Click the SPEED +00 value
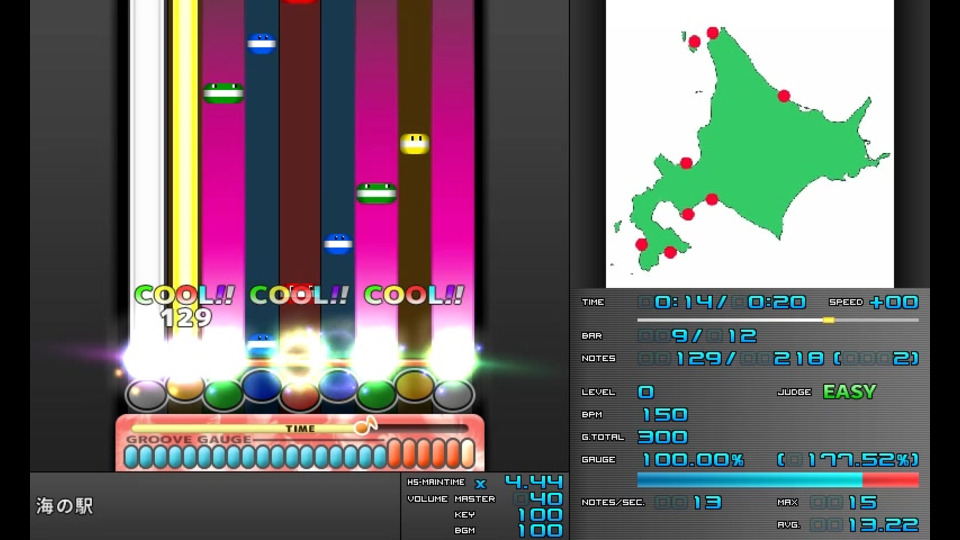This screenshot has height=540, width=960. 894,302
